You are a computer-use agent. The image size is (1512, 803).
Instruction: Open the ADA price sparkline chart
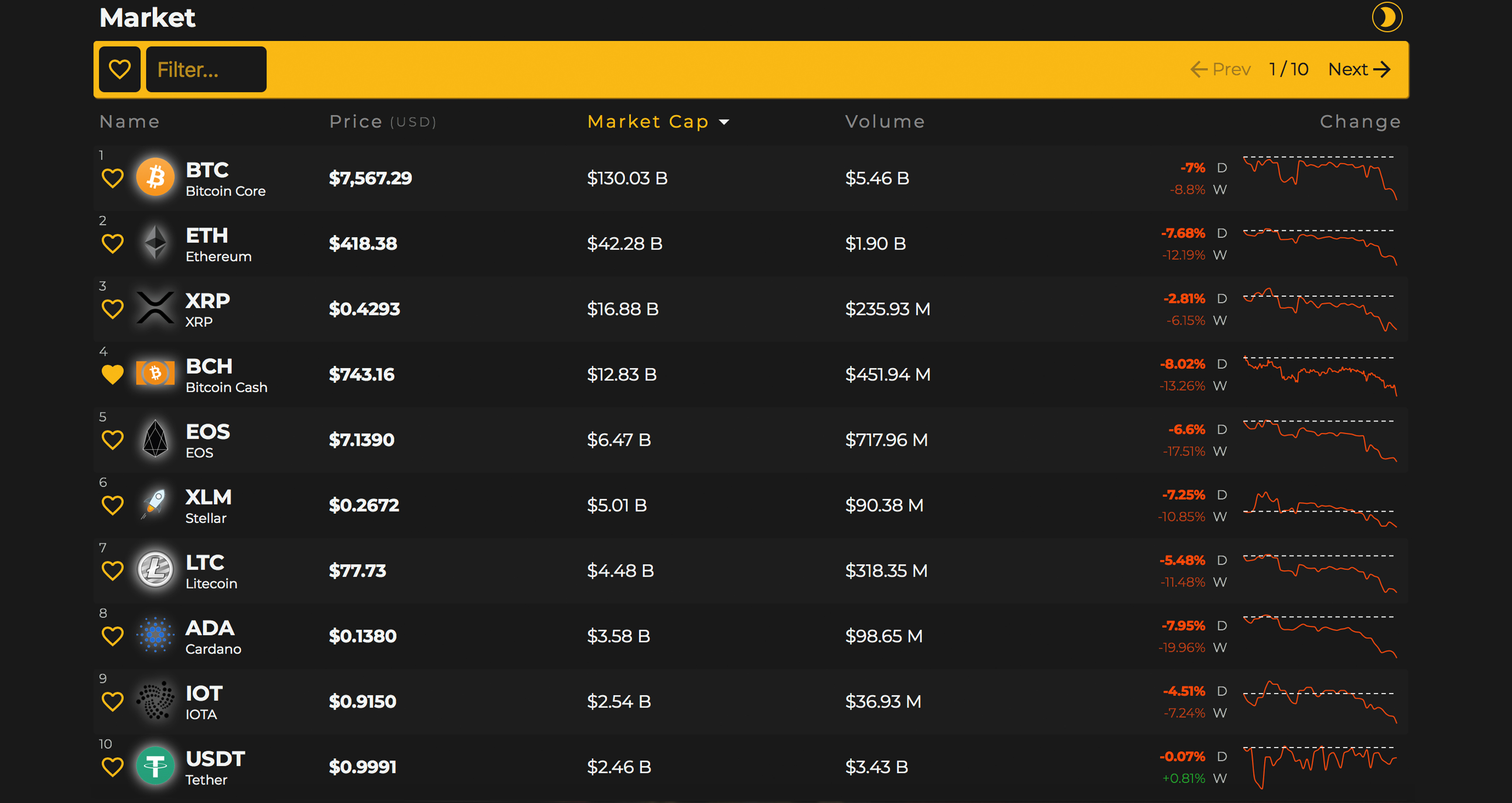click(x=1320, y=636)
